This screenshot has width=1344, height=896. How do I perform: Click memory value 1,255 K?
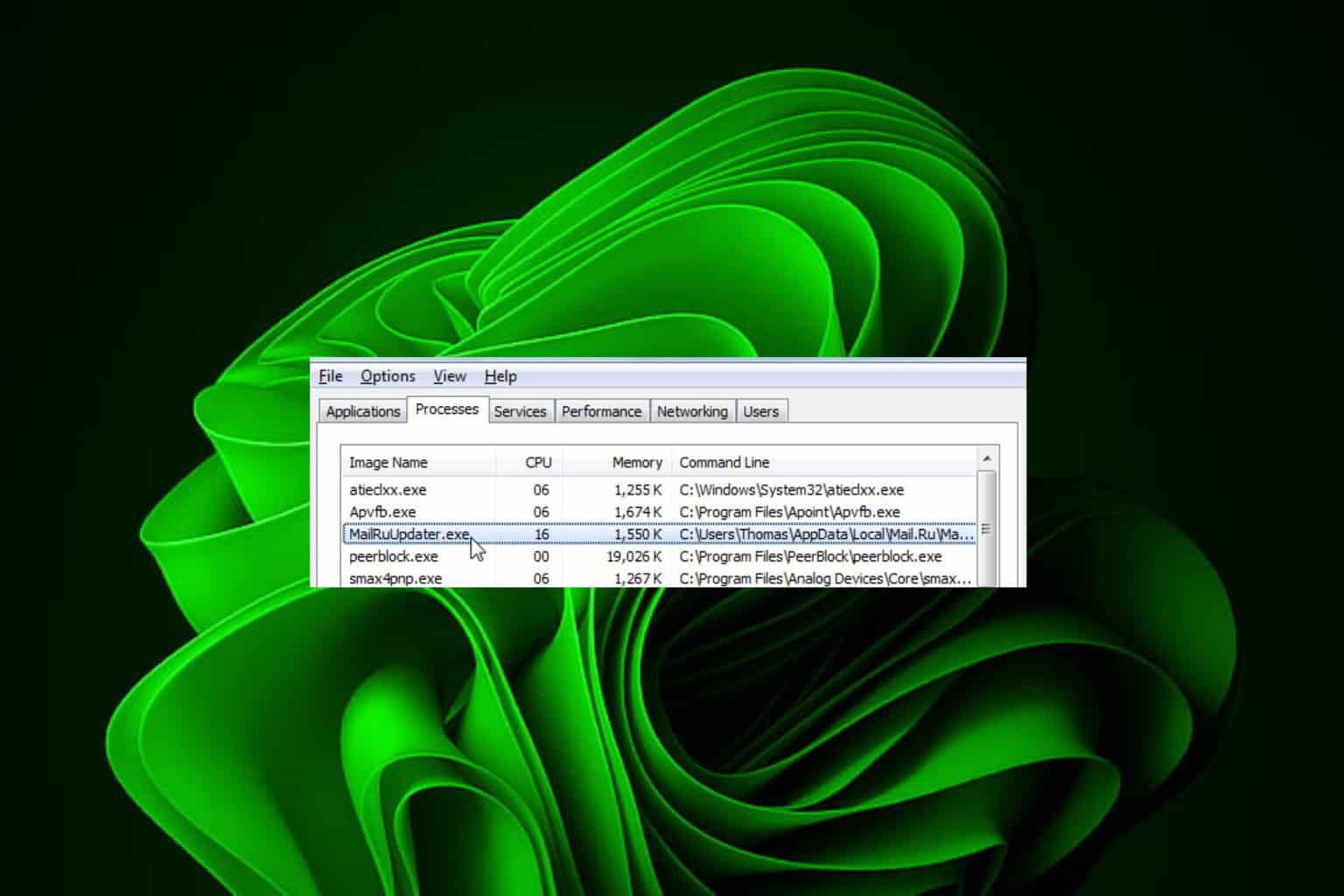[638, 490]
